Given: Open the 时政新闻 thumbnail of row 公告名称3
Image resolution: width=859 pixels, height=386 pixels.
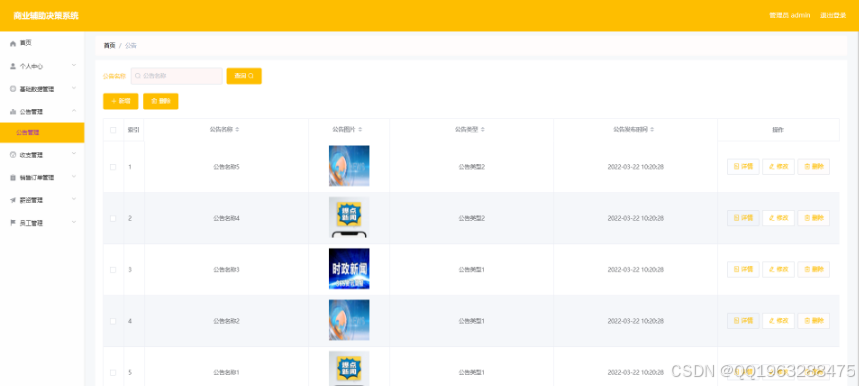Looking at the screenshot, I should coord(349,269).
